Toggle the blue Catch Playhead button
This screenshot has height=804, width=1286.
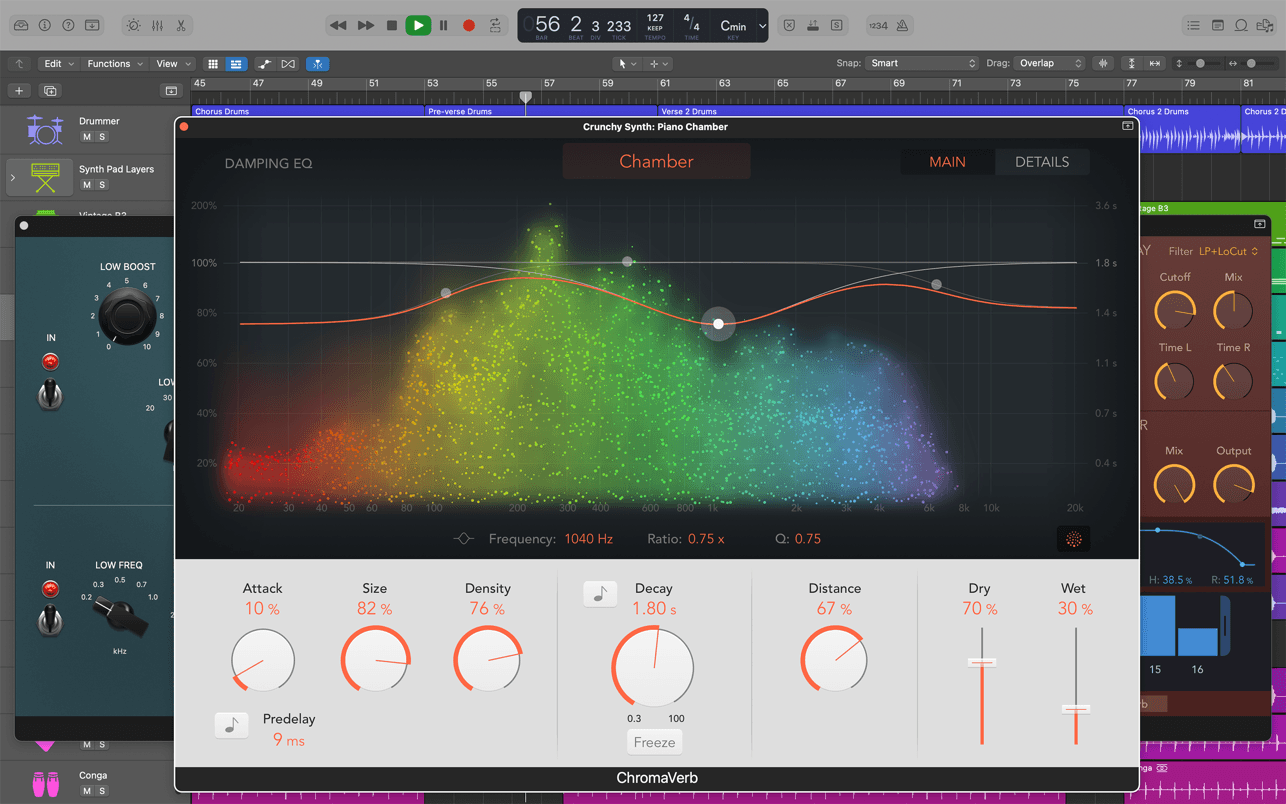[317, 64]
